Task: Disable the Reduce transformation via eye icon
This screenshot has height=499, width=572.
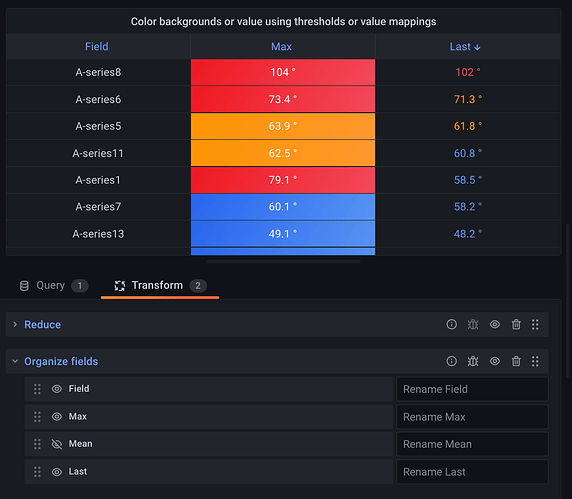Action: pyautogui.click(x=495, y=324)
